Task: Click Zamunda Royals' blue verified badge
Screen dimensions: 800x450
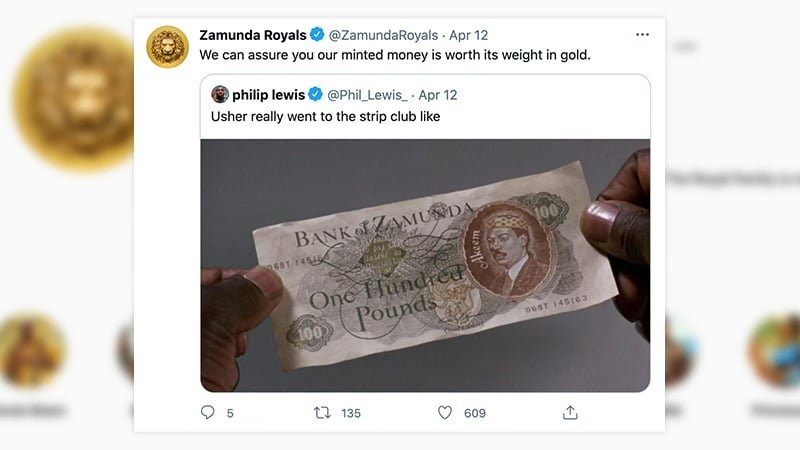Action: pos(317,34)
